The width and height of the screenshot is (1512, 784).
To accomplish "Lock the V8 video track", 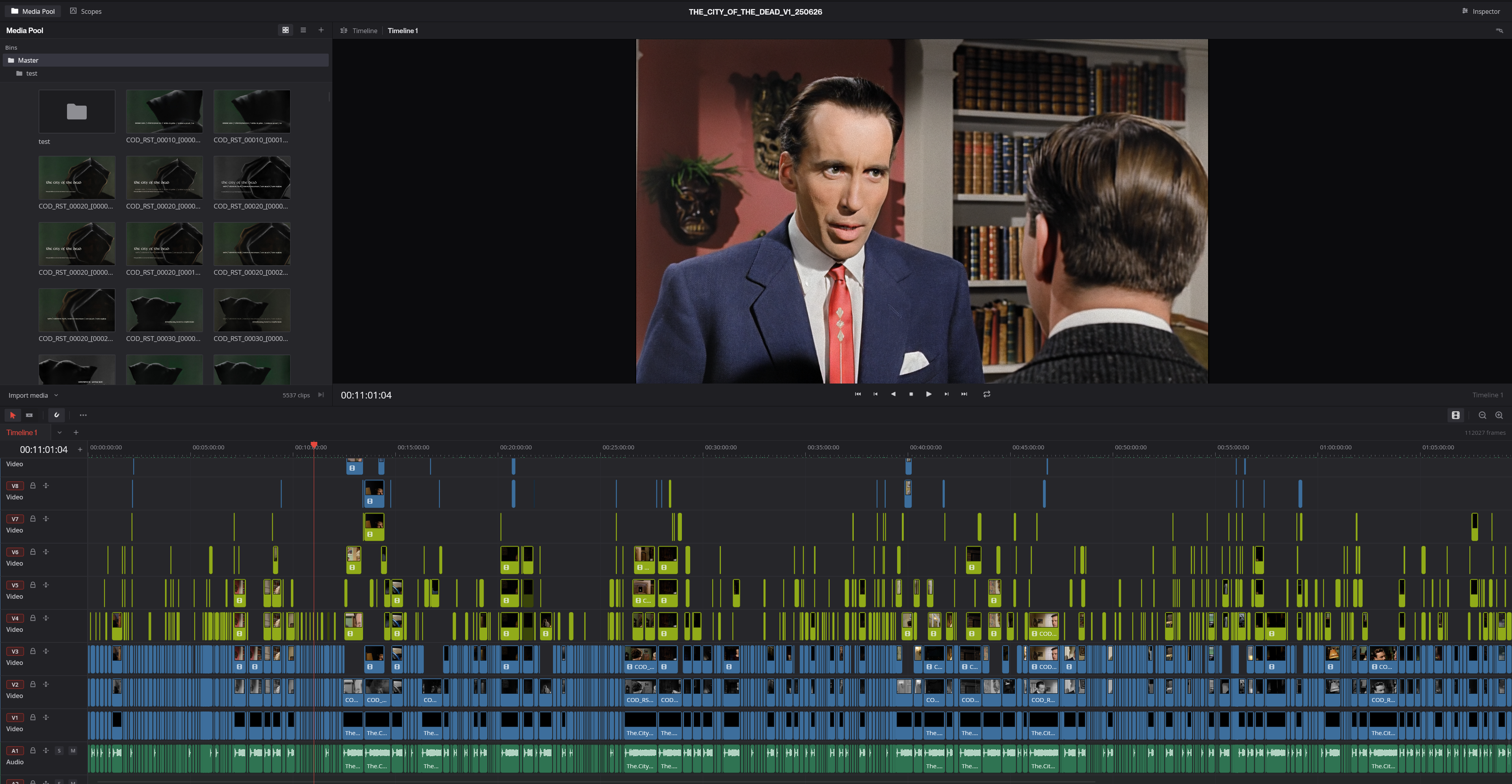I will point(33,486).
